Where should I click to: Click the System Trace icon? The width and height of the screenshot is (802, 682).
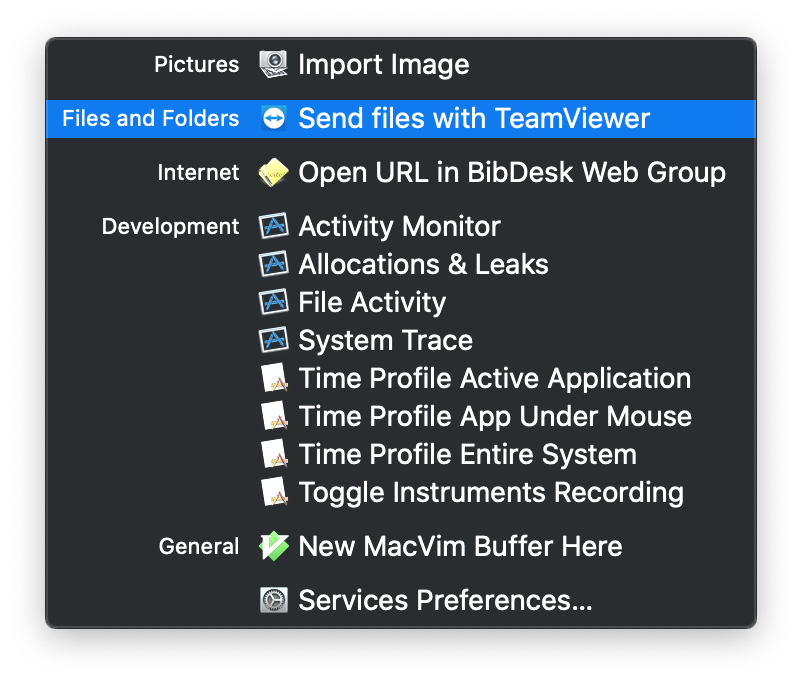[273, 341]
